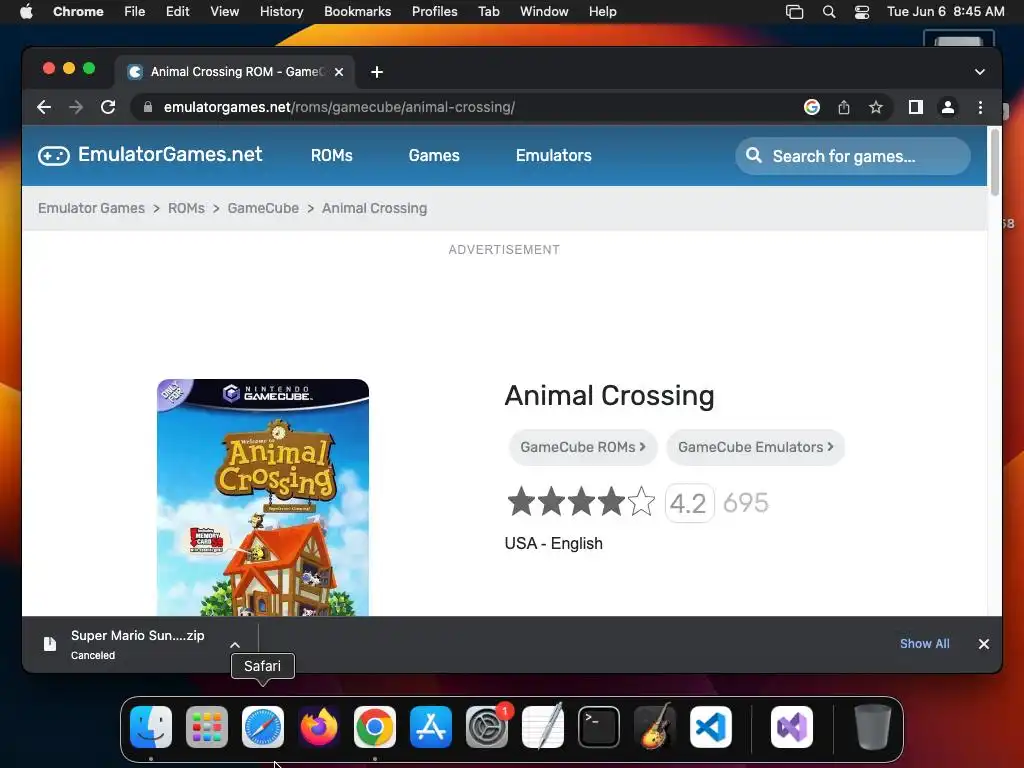The image size is (1024, 768).
Task: Open System Settings from the Dock
Action: pos(487,727)
